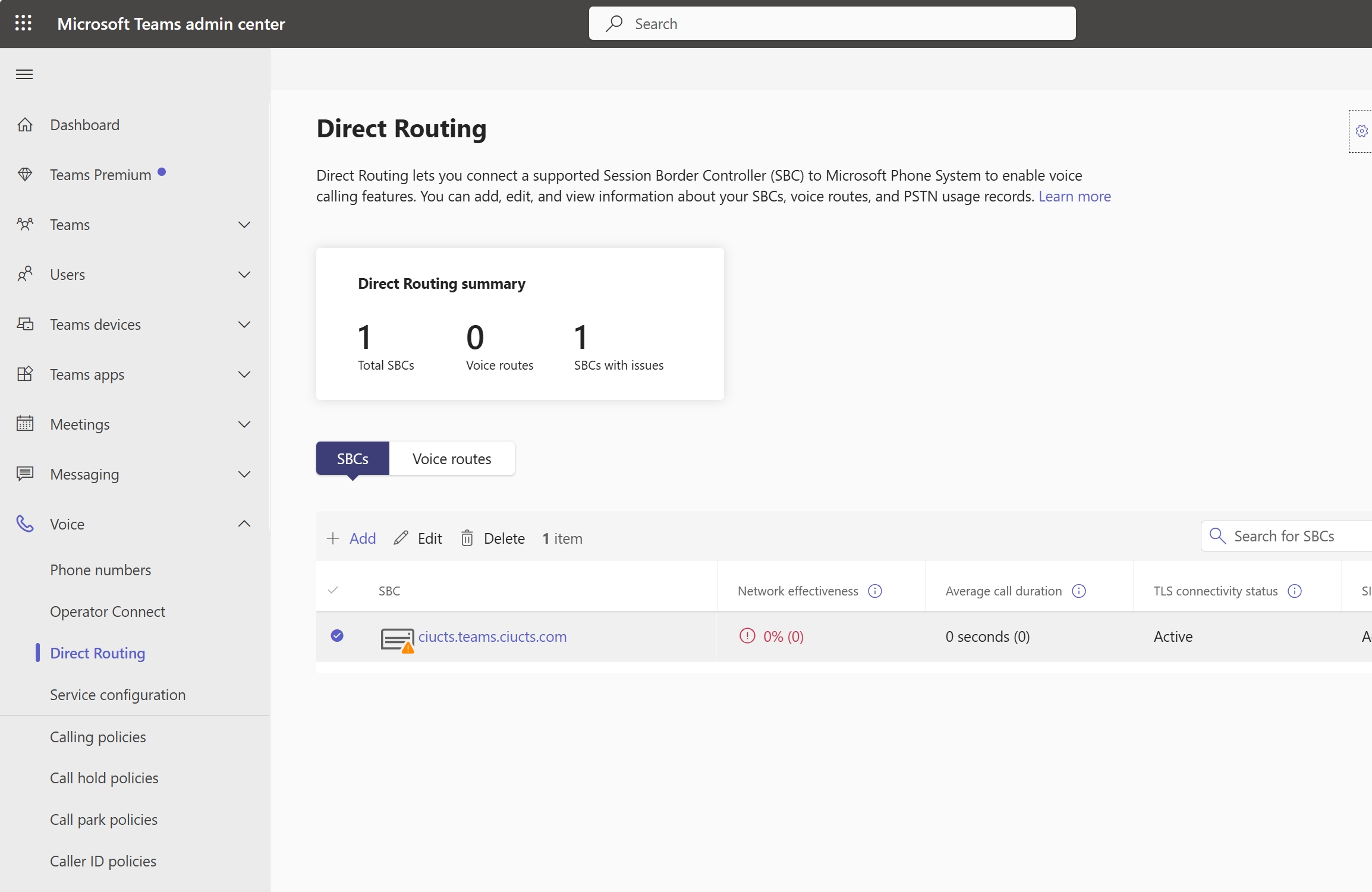Select the SBCs tab

point(353,458)
